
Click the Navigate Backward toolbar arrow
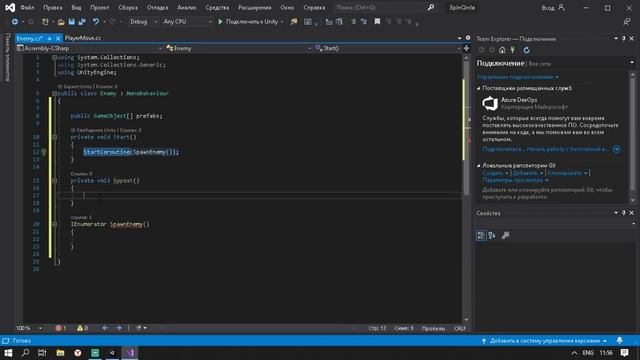click(15, 22)
